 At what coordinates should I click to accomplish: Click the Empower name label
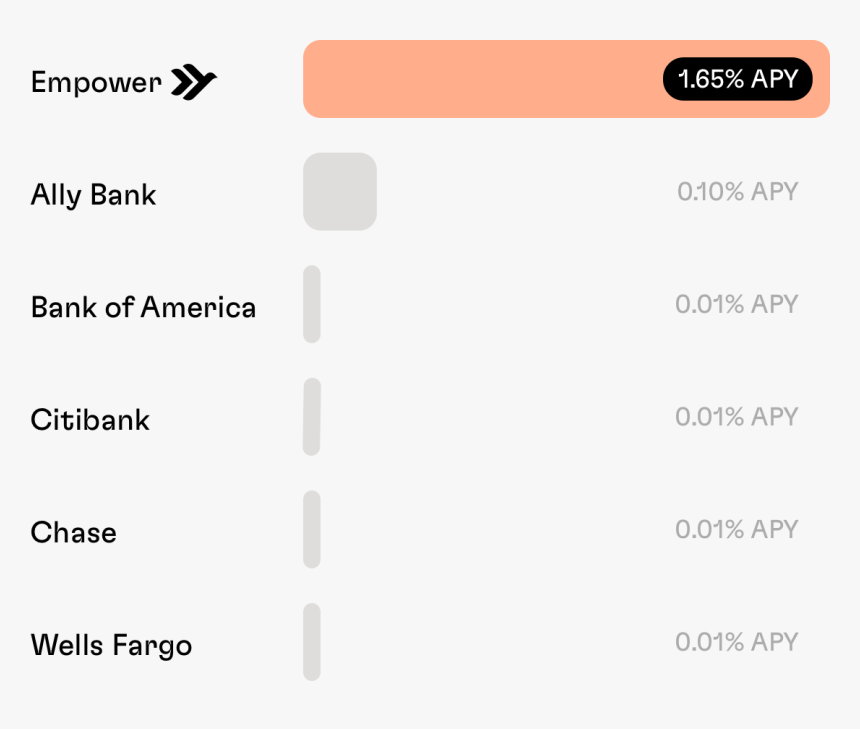coord(95,82)
